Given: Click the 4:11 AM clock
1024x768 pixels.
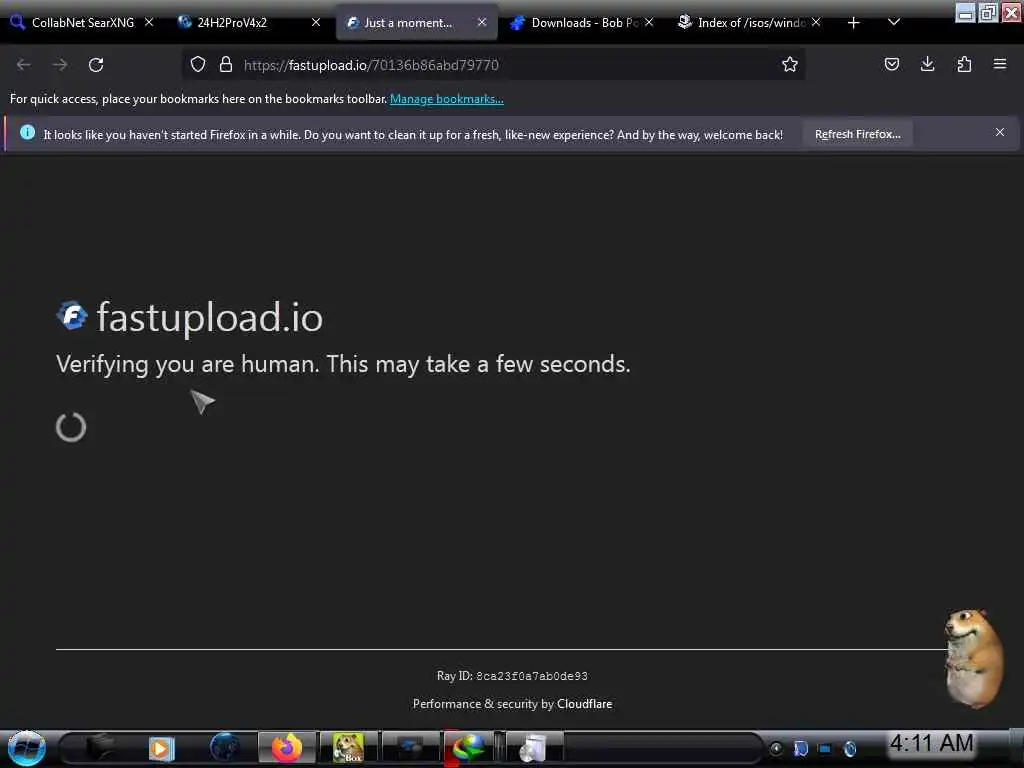Looking at the screenshot, I should tap(932, 743).
